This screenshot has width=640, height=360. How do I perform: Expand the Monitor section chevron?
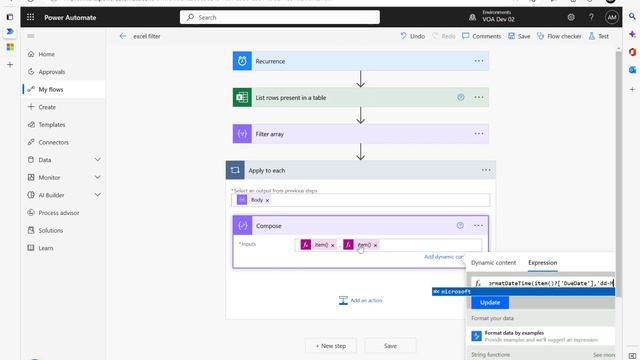(98, 177)
